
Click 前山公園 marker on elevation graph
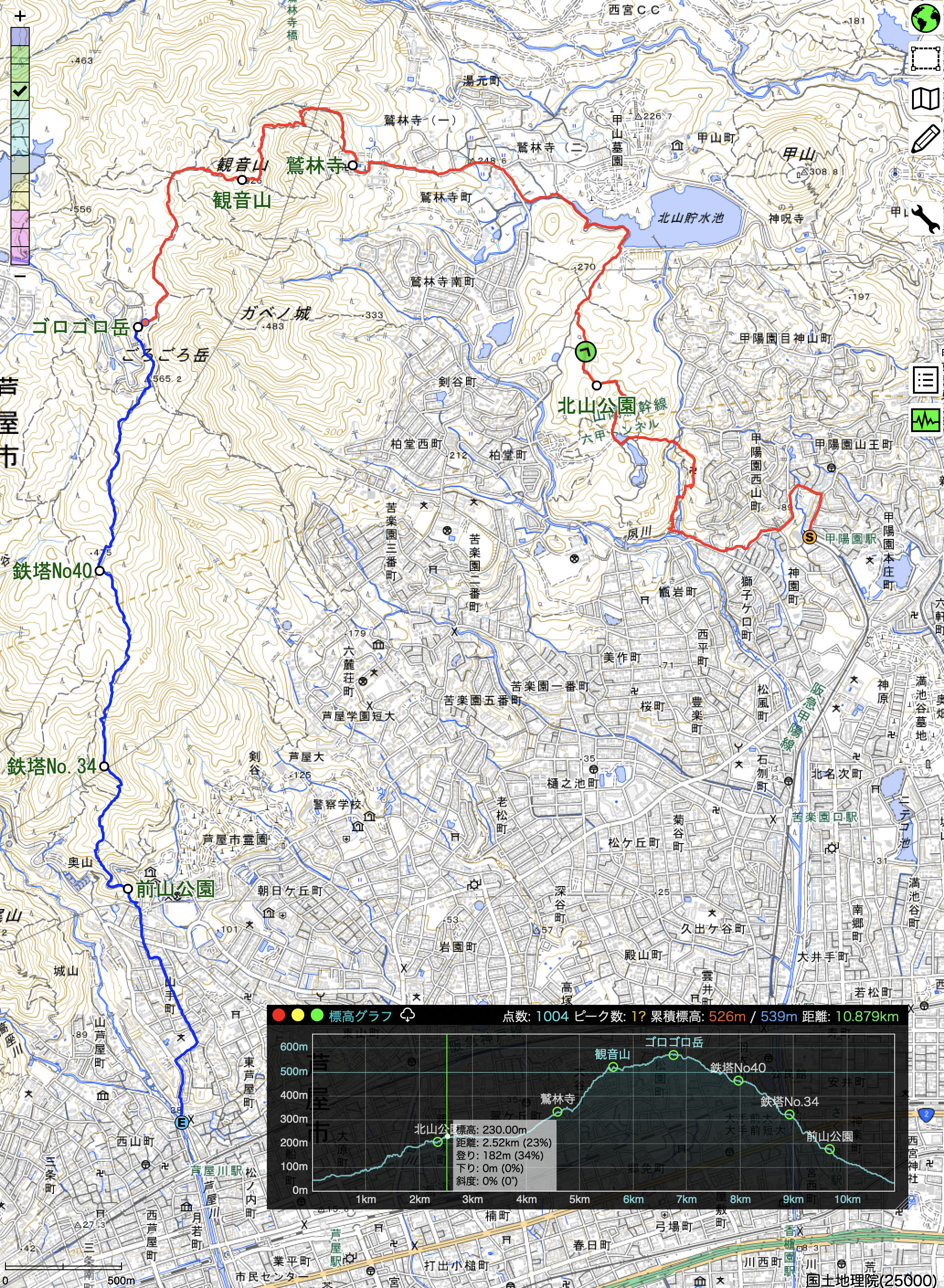click(x=830, y=1149)
